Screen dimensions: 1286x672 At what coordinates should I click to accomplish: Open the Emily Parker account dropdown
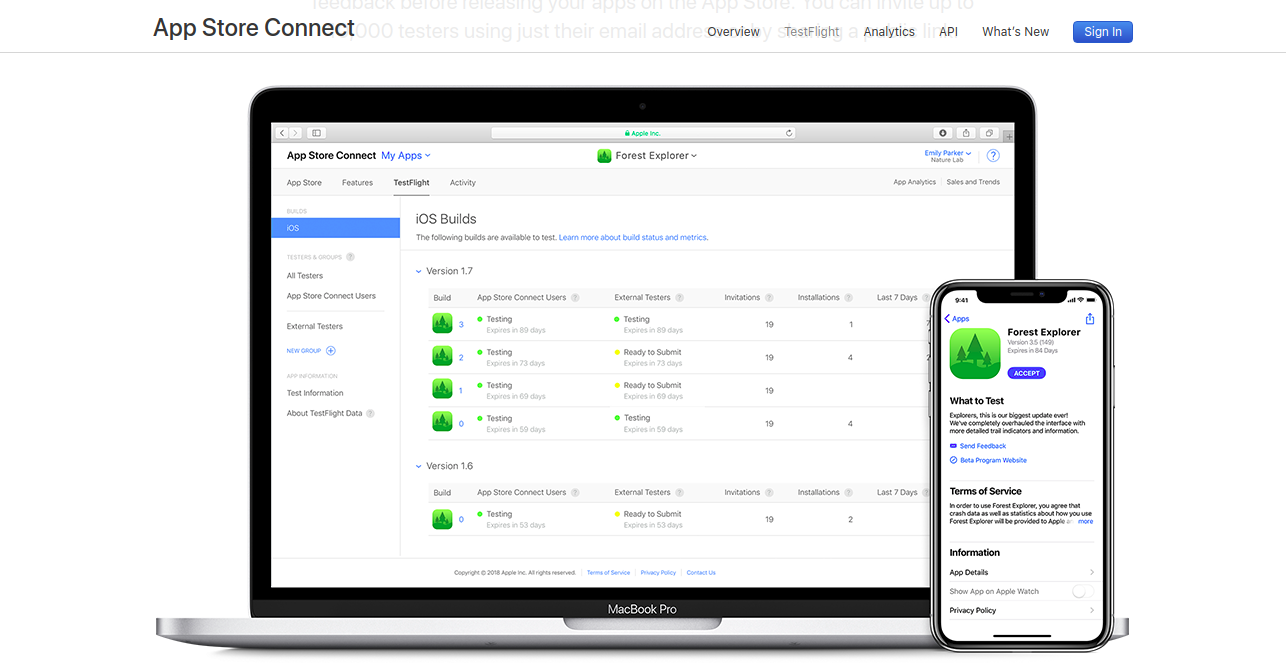coord(948,153)
